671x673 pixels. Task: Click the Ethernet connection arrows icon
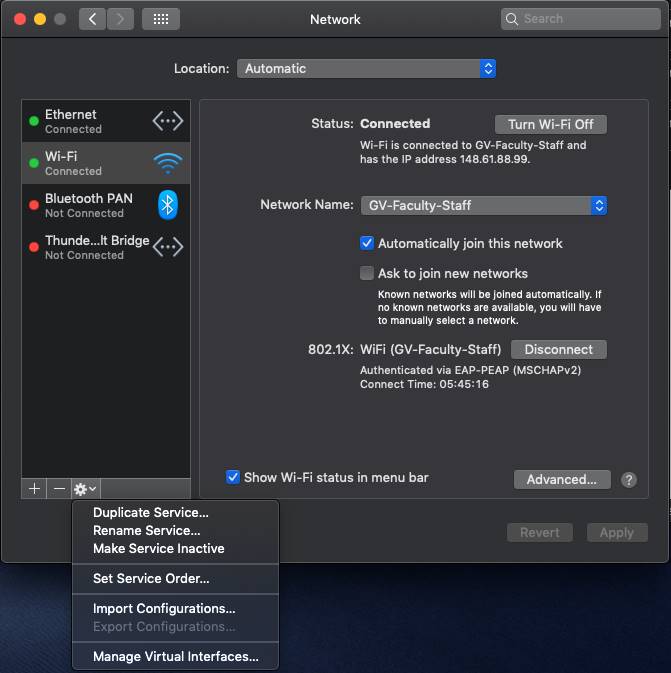point(167,121)
